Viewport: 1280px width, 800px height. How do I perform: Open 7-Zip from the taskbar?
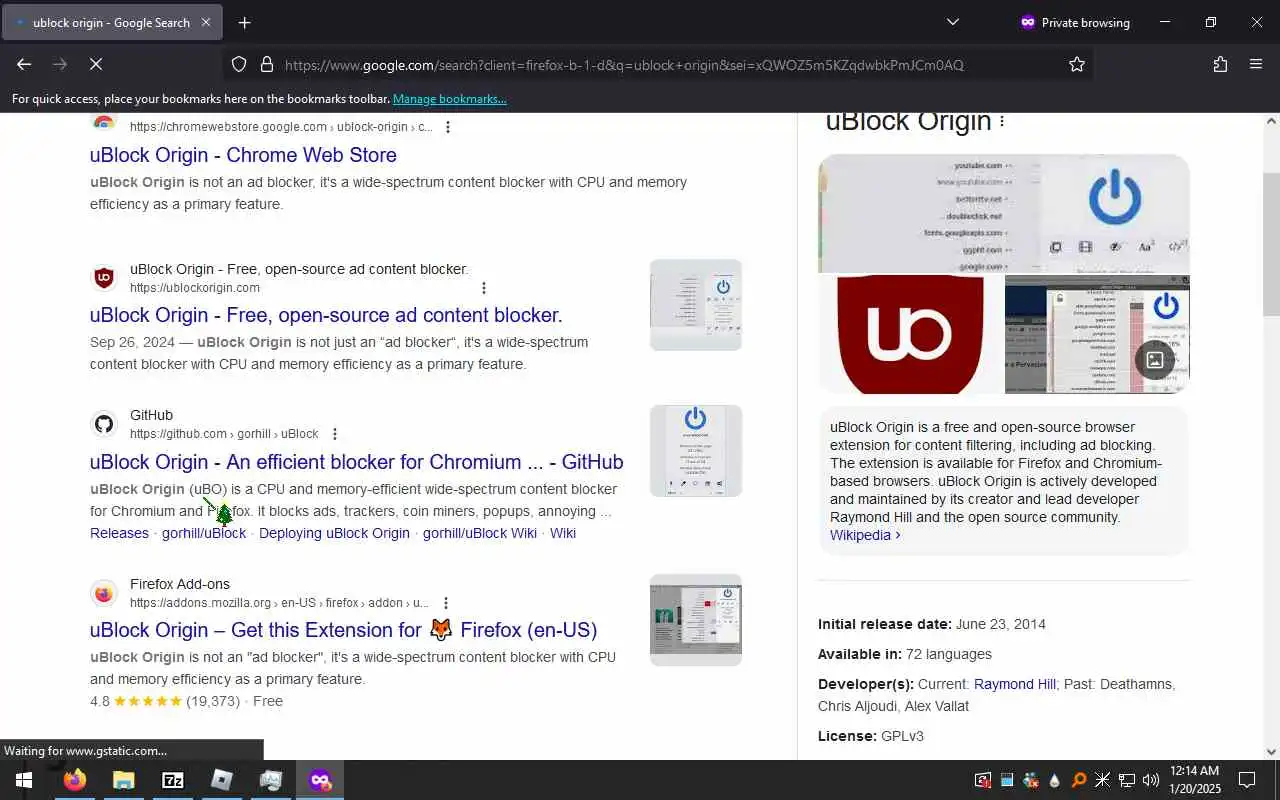(172, 780)
